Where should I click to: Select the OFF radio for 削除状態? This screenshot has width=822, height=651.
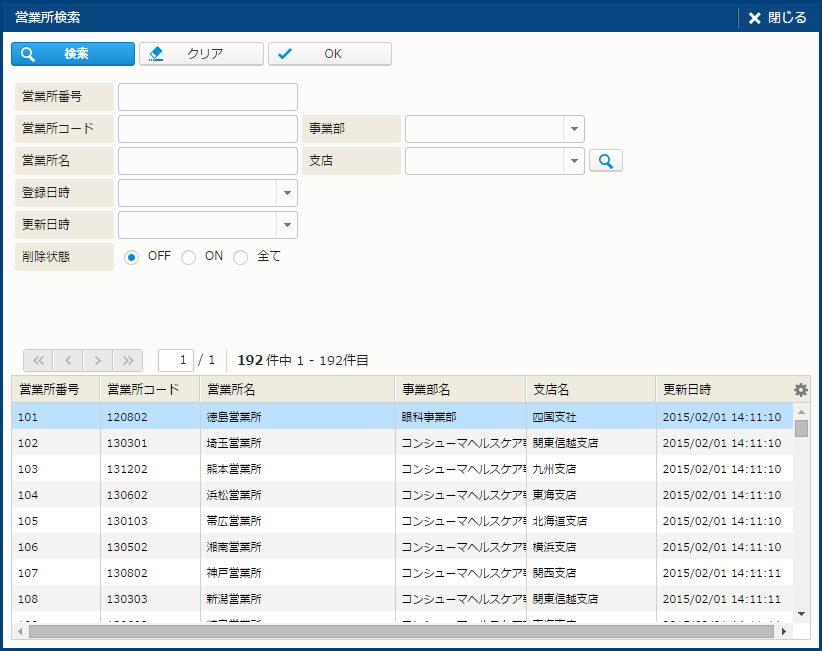coord(131,257)
